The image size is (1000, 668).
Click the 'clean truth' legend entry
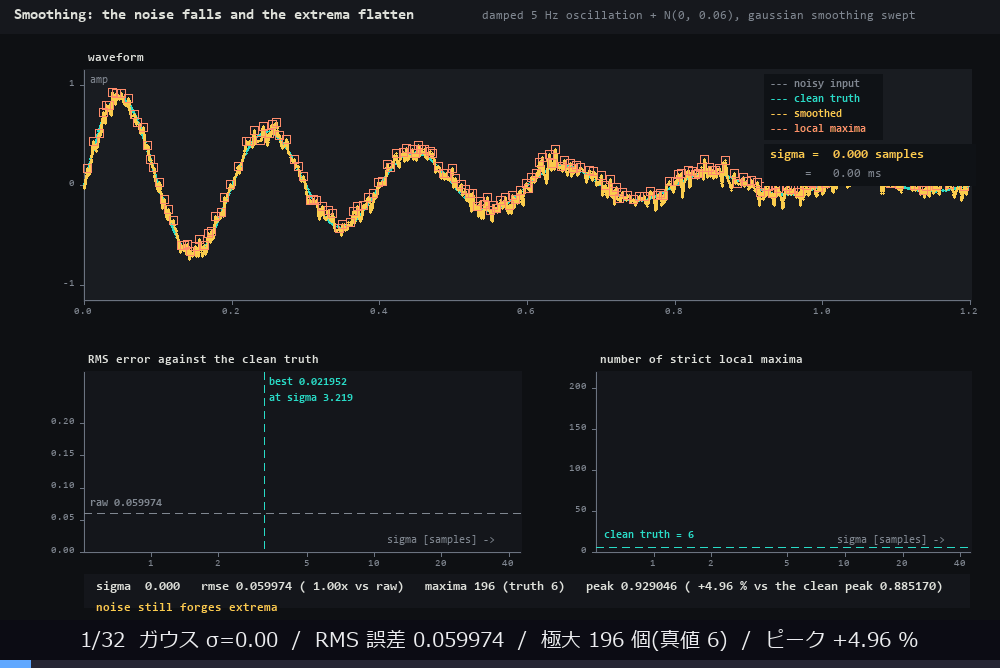click(815, 98)
